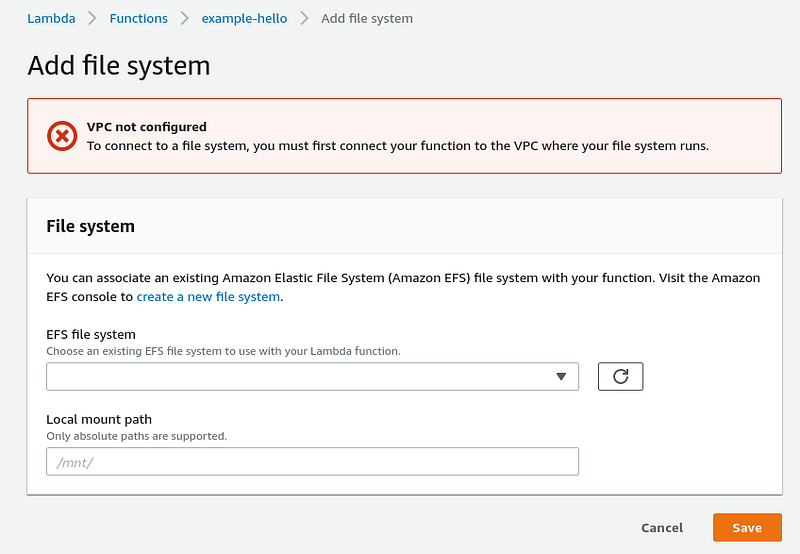Cancel adding the file system

point(662,527)
